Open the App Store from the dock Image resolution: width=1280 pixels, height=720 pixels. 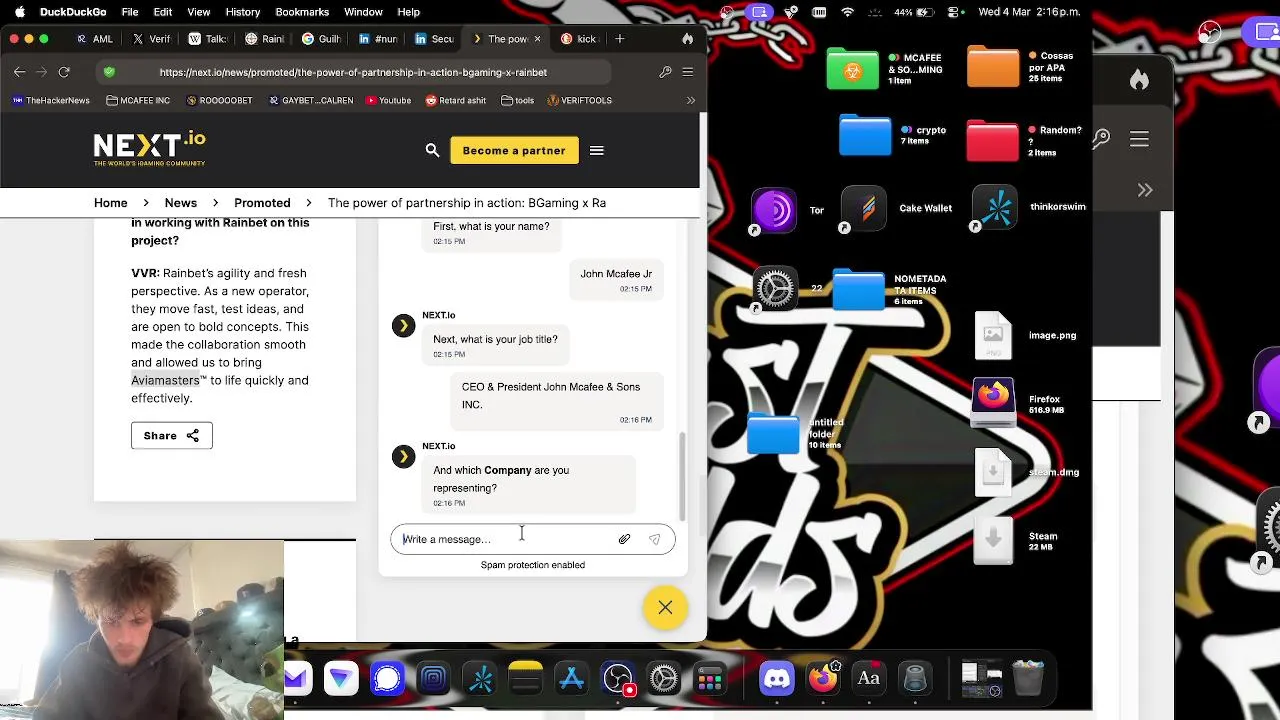coord(571,679)
